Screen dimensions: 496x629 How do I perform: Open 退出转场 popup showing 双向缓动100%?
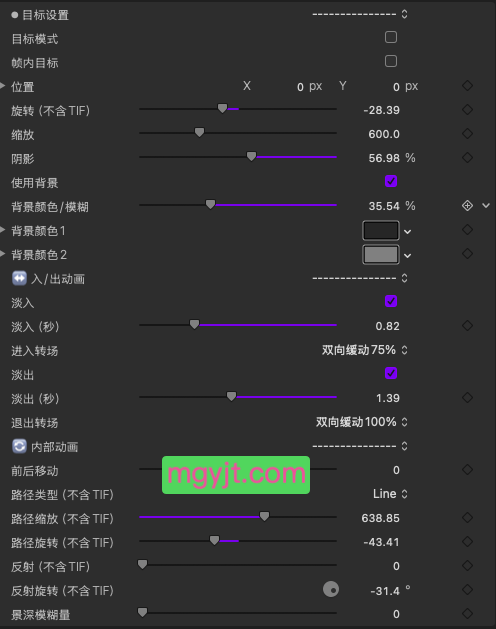click(x=362, y=422)
